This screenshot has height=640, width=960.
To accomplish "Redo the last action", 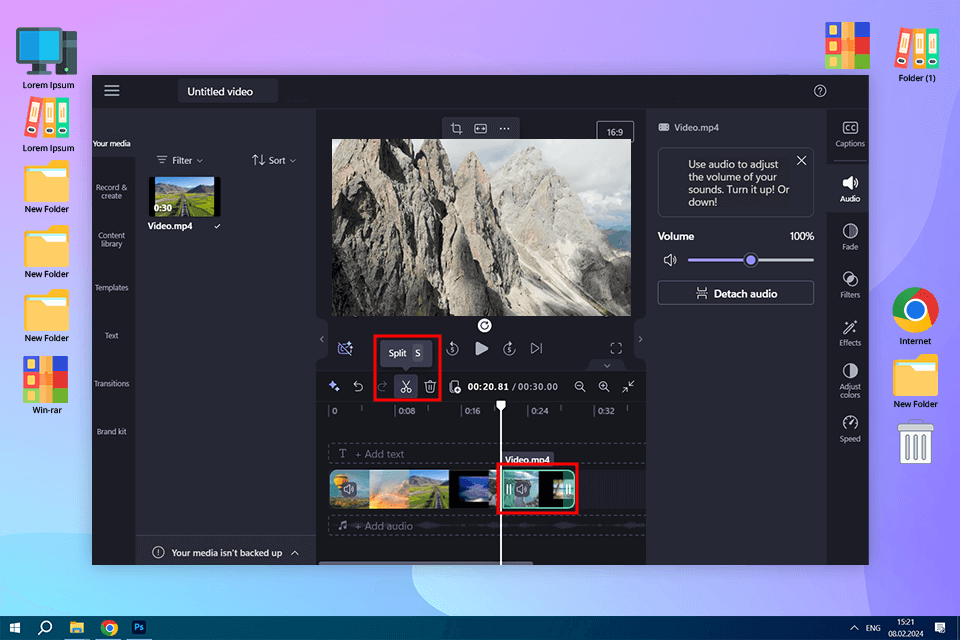I will click(382, 386).
